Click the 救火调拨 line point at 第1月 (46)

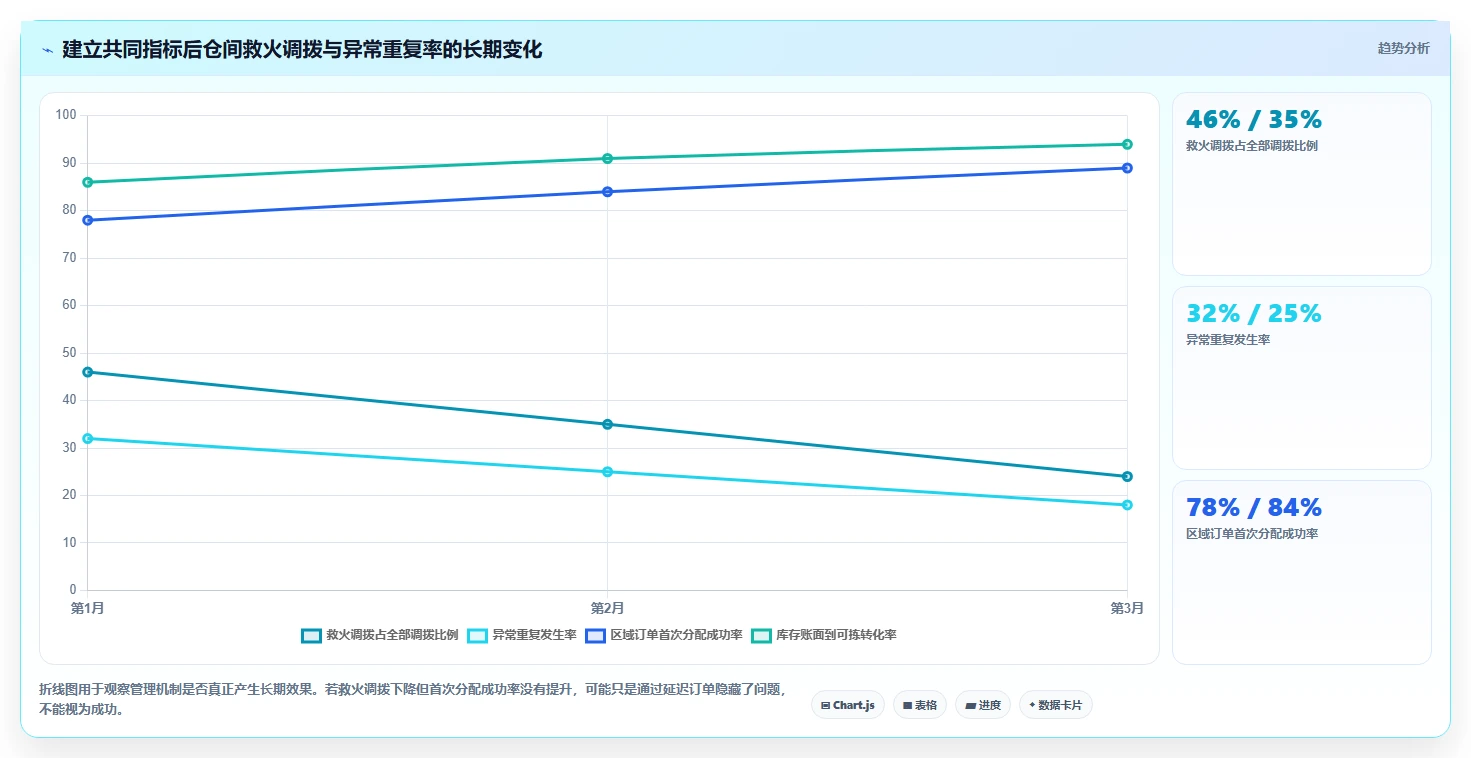tap(87, 372)
